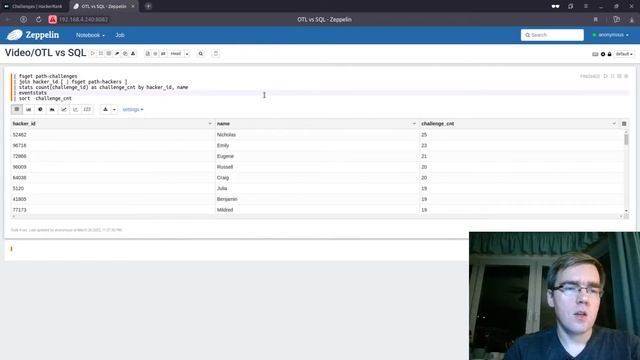Open browser downloads icon
The image size is (640, 360).
[631, 19]
